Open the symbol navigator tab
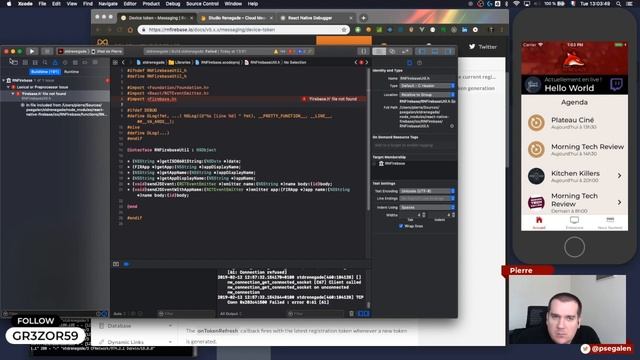Viewport: 640px width, 360px height. (x=35, y=62)
